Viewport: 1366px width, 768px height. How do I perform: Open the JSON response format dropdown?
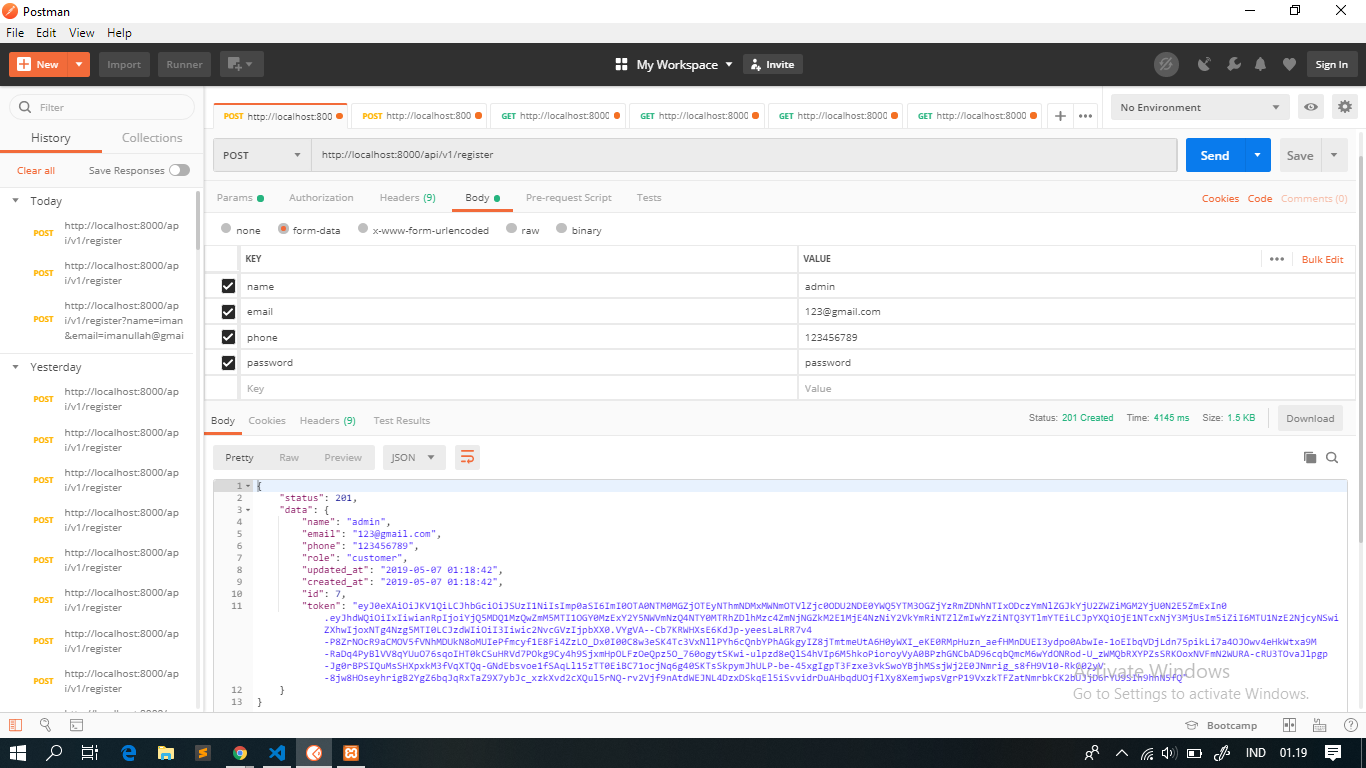pos(413,456)
